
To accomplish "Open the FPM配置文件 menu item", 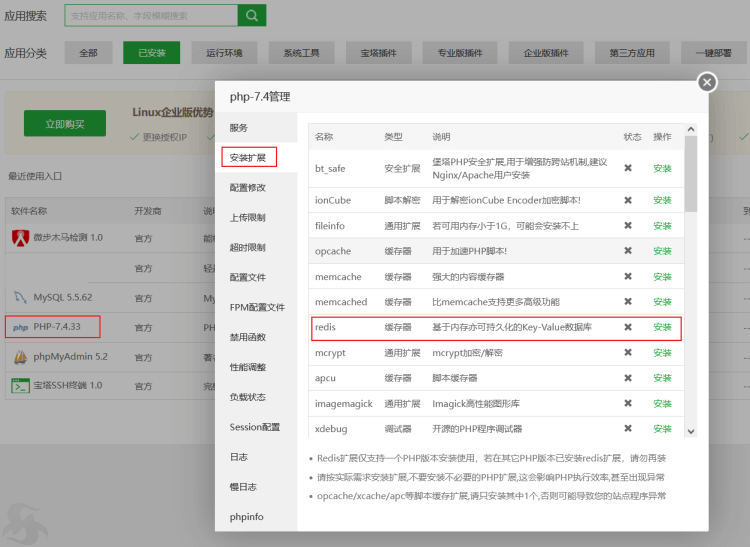I will tap(256, 307).
